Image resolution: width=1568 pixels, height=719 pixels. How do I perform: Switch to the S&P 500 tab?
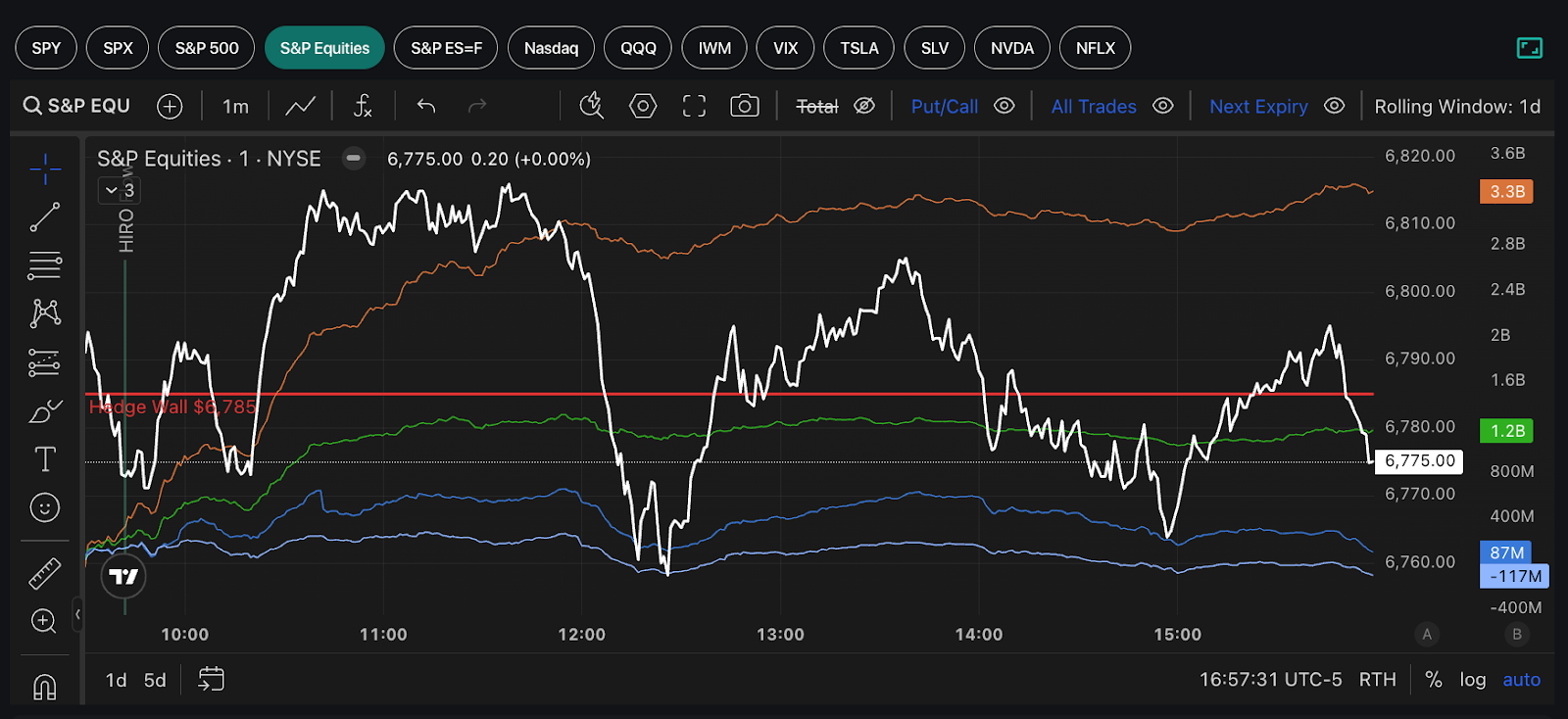[x=207, y=48]
